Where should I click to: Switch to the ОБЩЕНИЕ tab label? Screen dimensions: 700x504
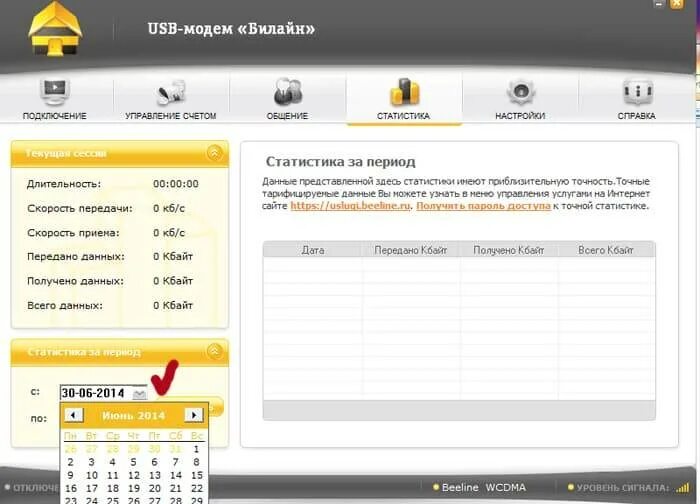pos(287,116)
